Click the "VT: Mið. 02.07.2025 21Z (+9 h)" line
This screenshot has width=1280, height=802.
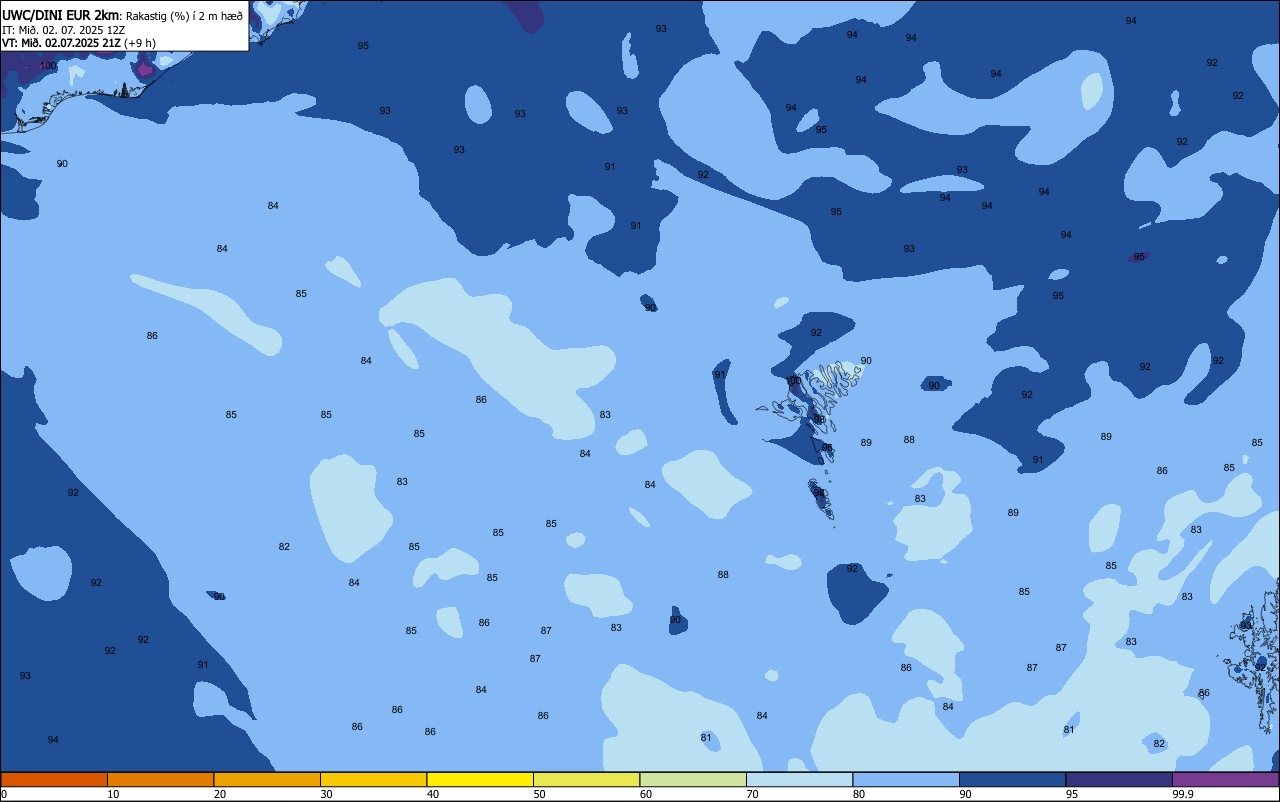tap(79, 43)
